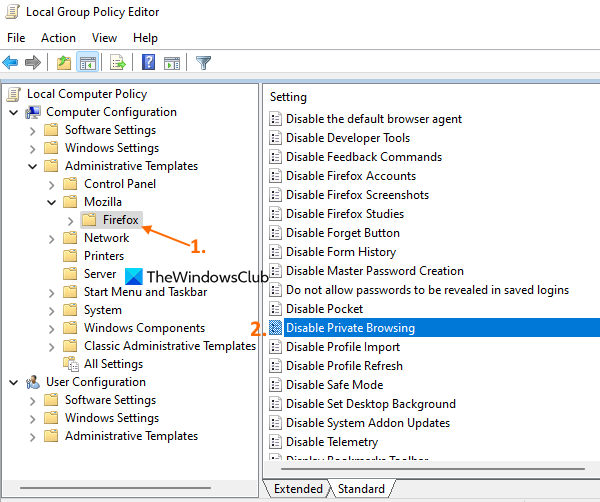Click policy icon beside Disable Telemetry

[276, 442]
